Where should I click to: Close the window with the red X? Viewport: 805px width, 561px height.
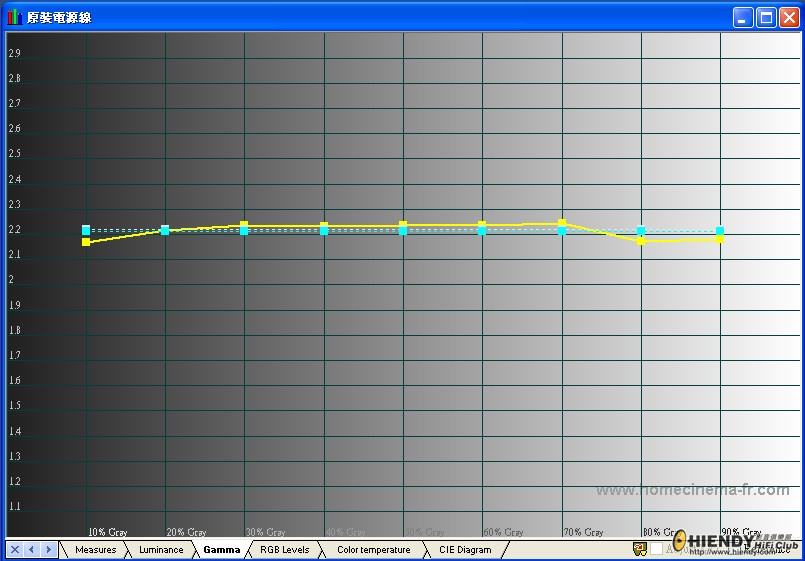[x=789, y=17]
